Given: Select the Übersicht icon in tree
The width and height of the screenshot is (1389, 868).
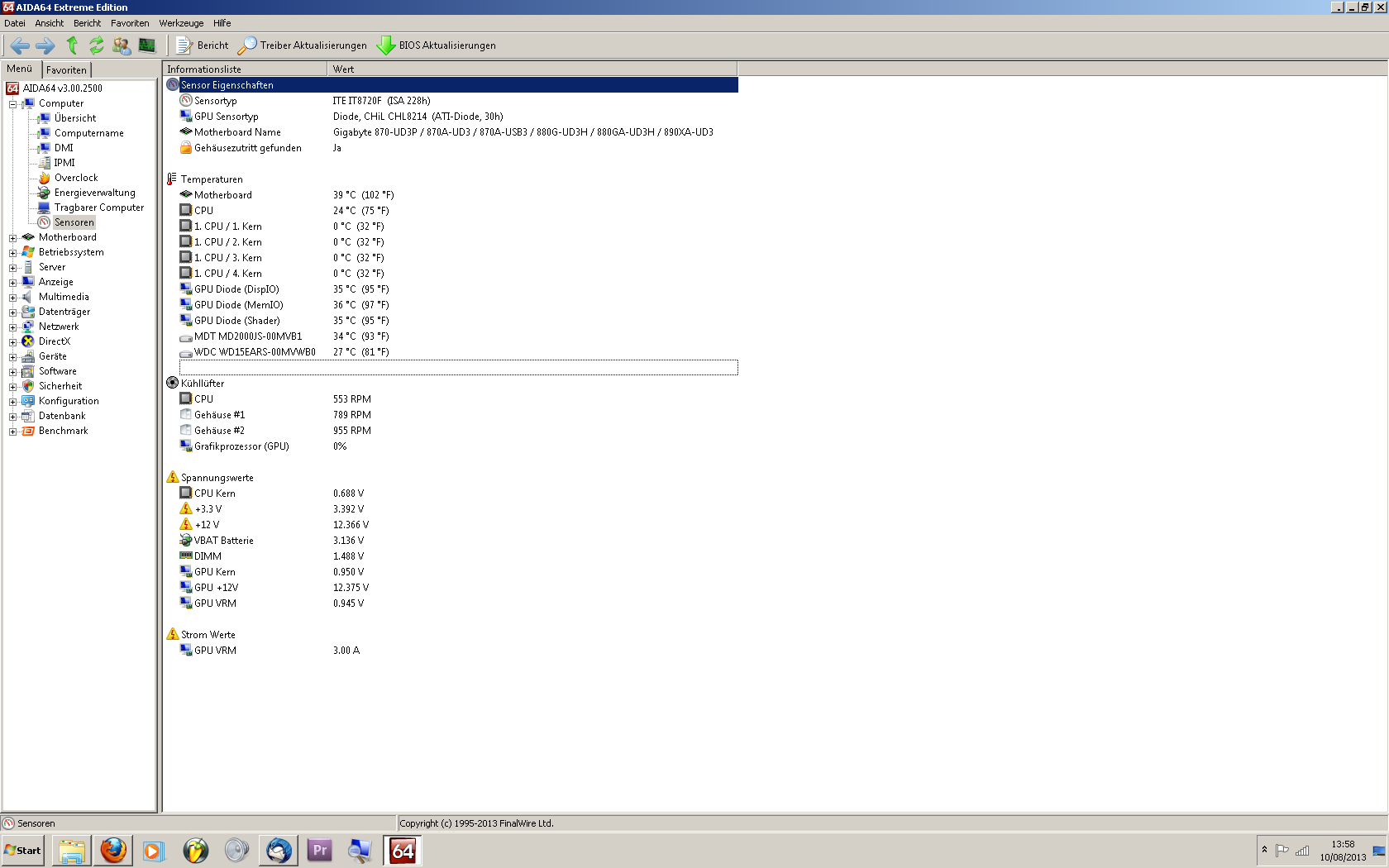Looking at the screenshot, I should [x=45, y=118].
